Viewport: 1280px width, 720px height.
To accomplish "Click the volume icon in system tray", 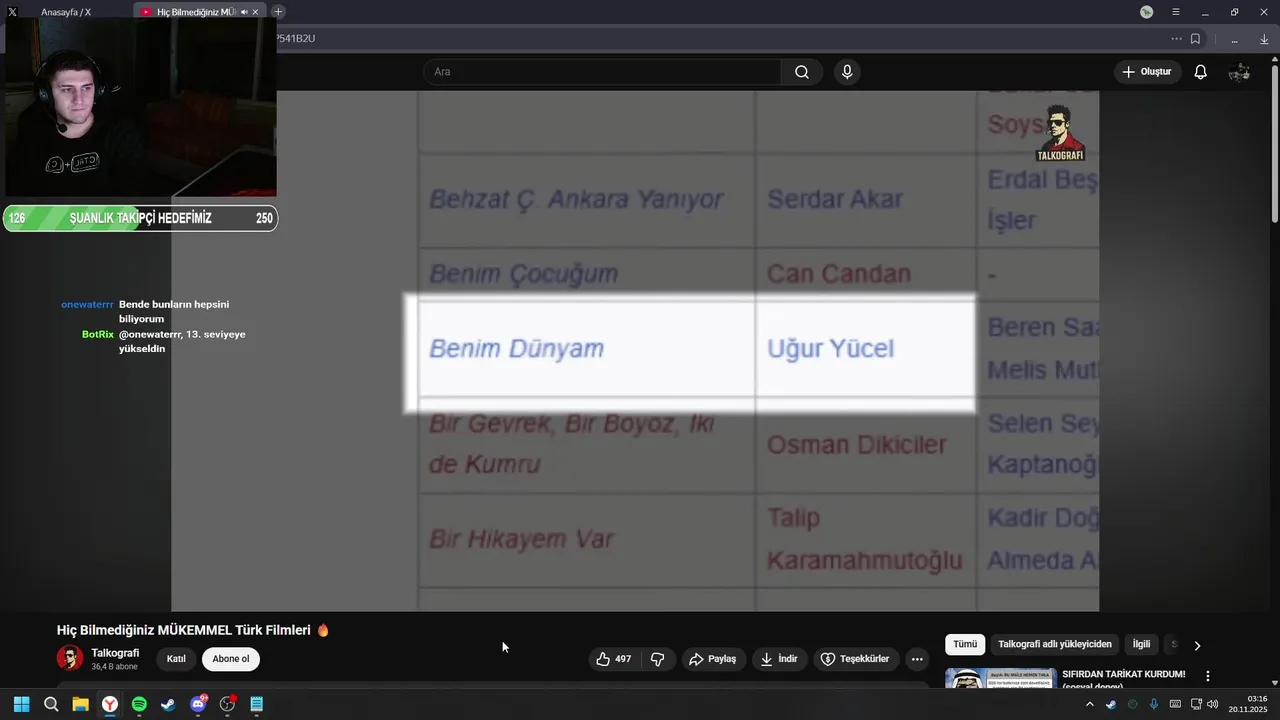I will [1213, 704].
